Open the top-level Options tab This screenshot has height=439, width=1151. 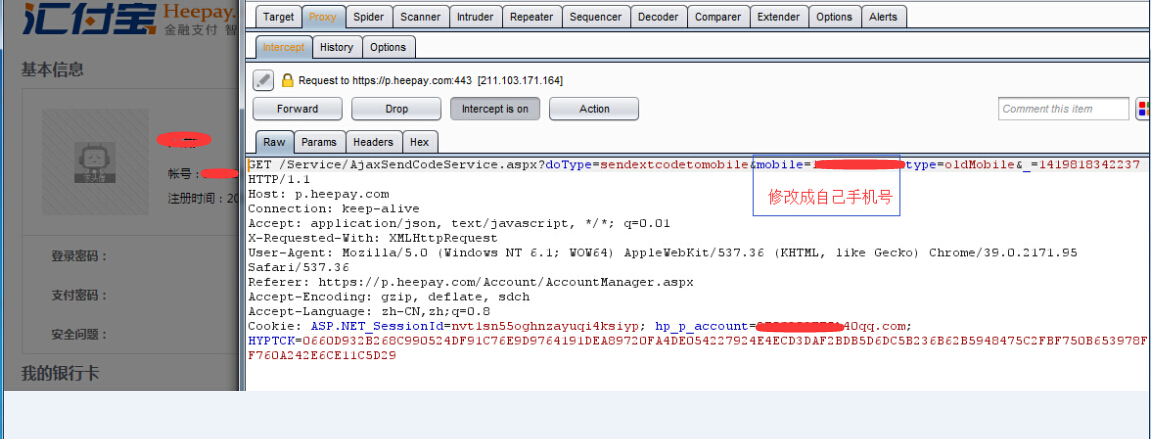click(834, 17)
